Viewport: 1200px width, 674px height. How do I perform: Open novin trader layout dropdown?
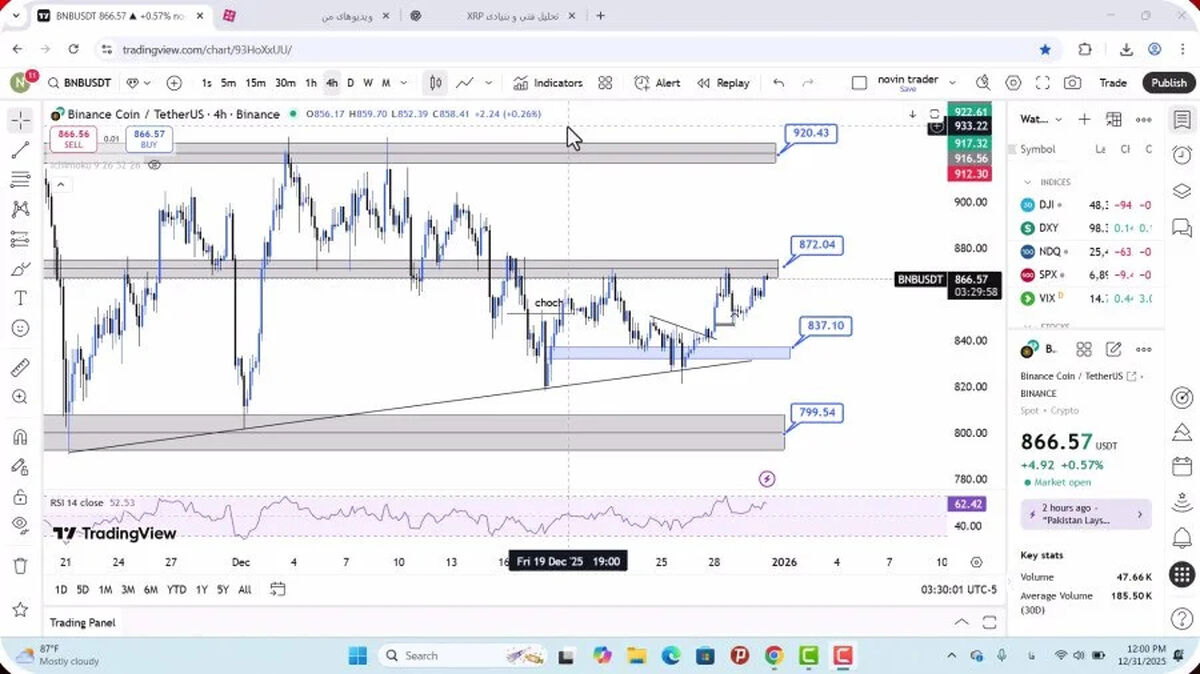pyautogui.click(x=952, y=83)
